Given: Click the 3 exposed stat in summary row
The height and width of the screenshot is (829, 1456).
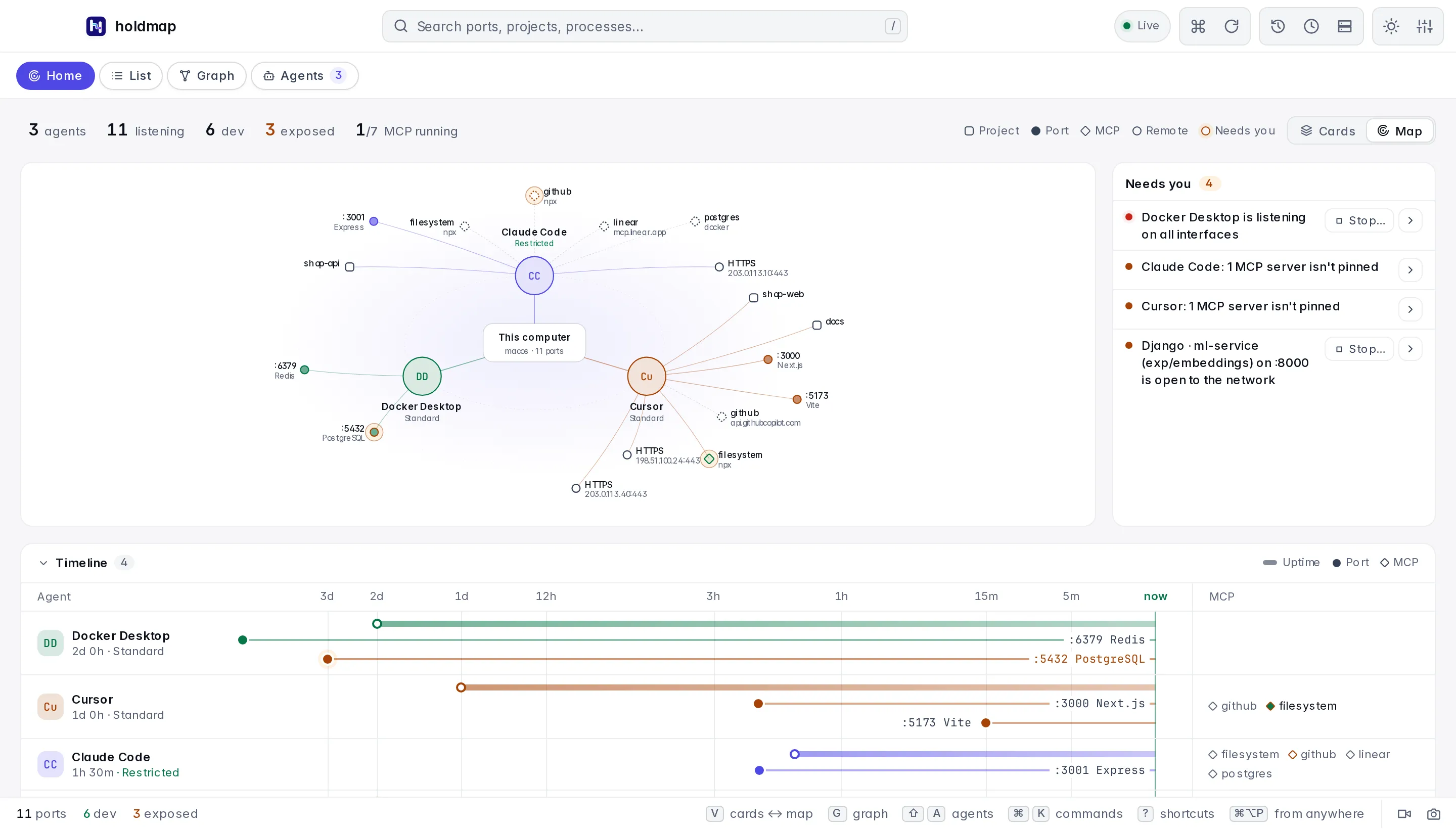Looking at the screenshot, I should pyautogui.click(x=299, y=130).
